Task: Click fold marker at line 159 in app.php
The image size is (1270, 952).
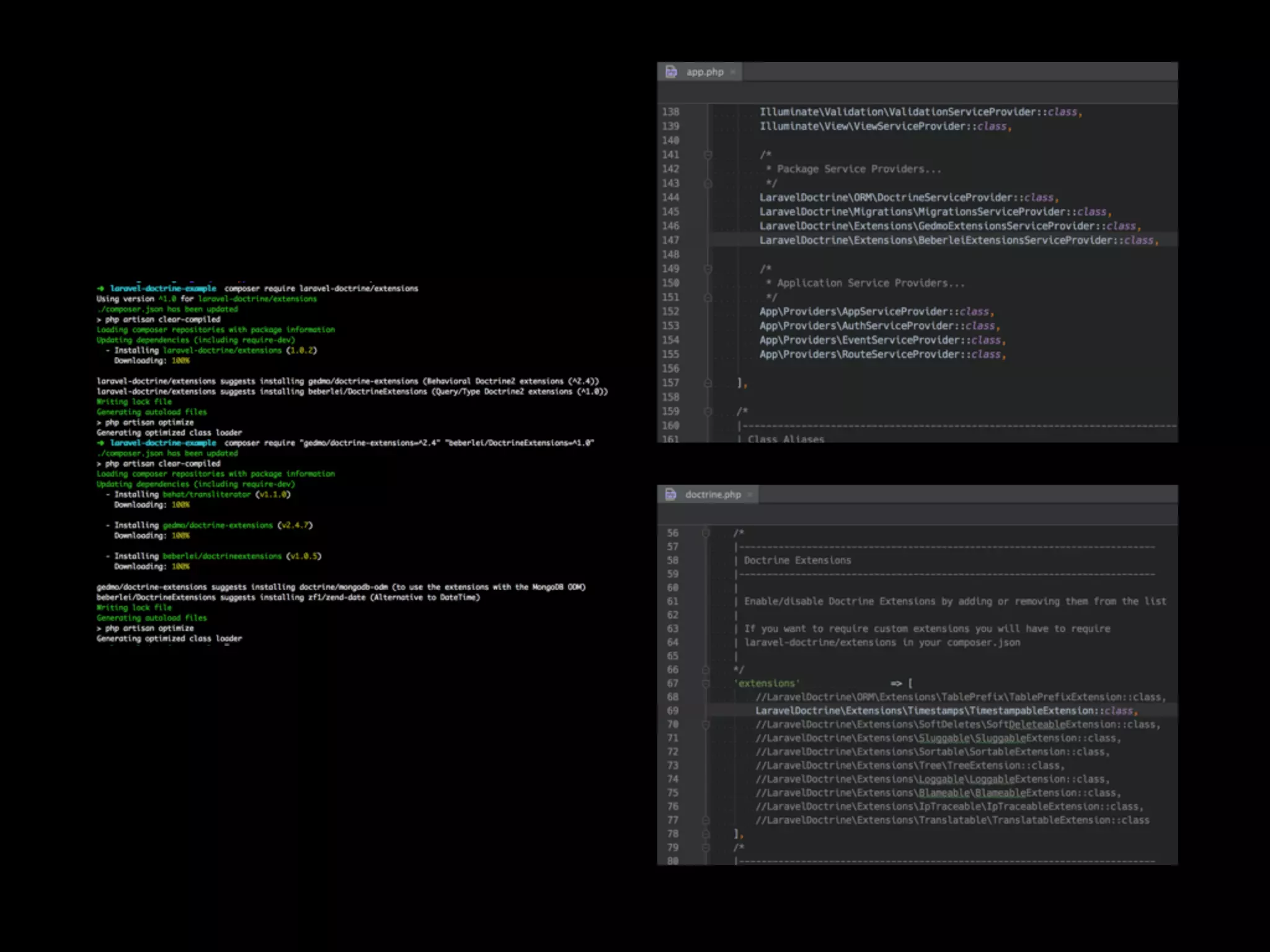Action: 708,412
